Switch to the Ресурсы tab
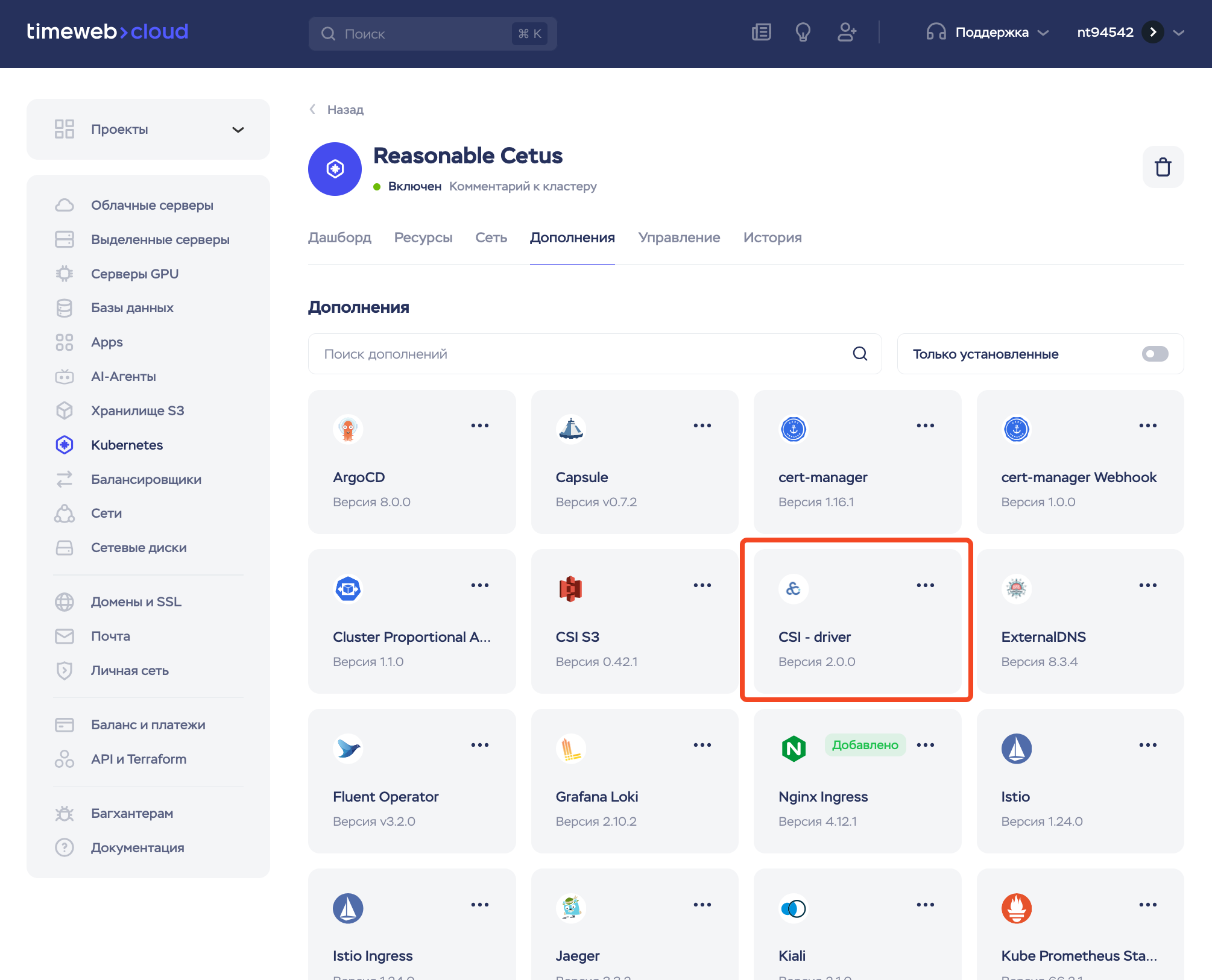Viewport: 1212px width, 980px height. click(423, 237)
